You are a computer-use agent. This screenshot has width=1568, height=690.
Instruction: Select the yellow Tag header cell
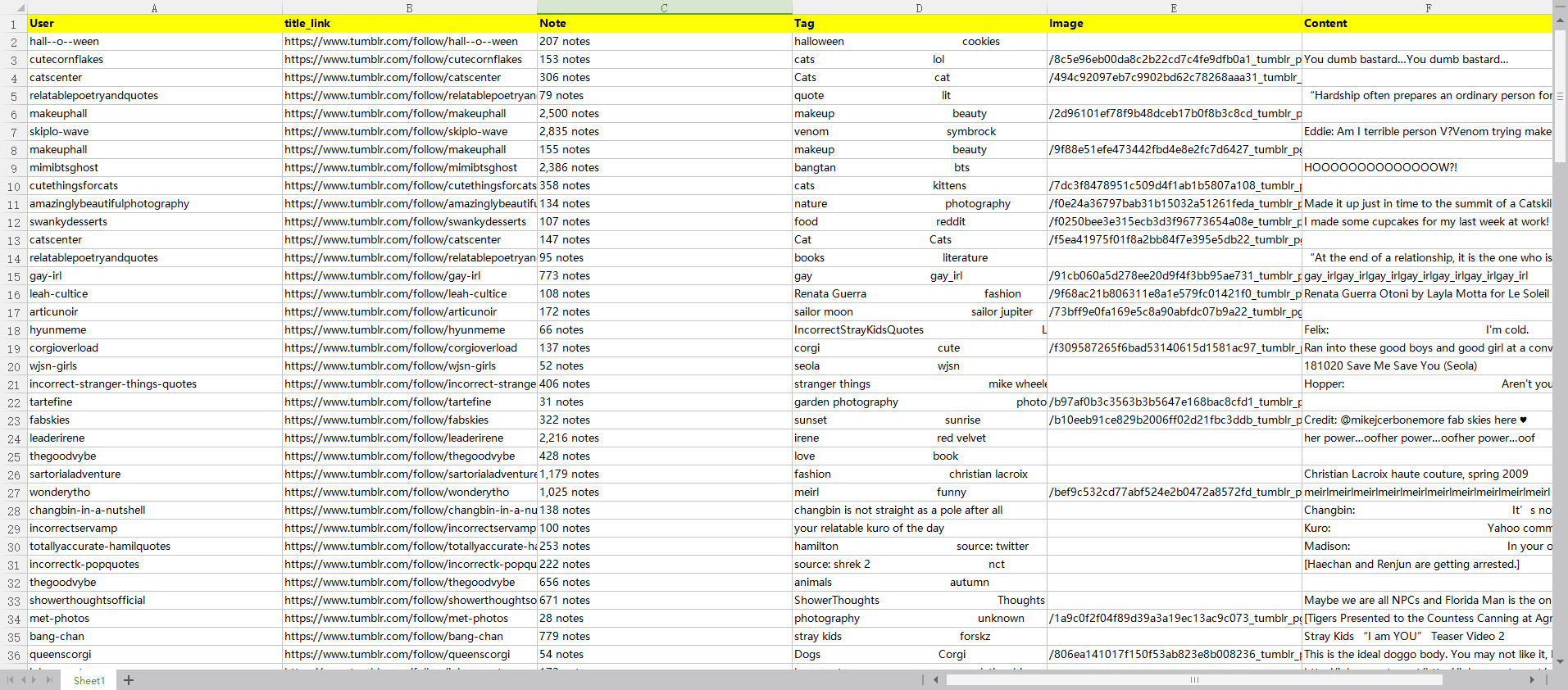918,24
